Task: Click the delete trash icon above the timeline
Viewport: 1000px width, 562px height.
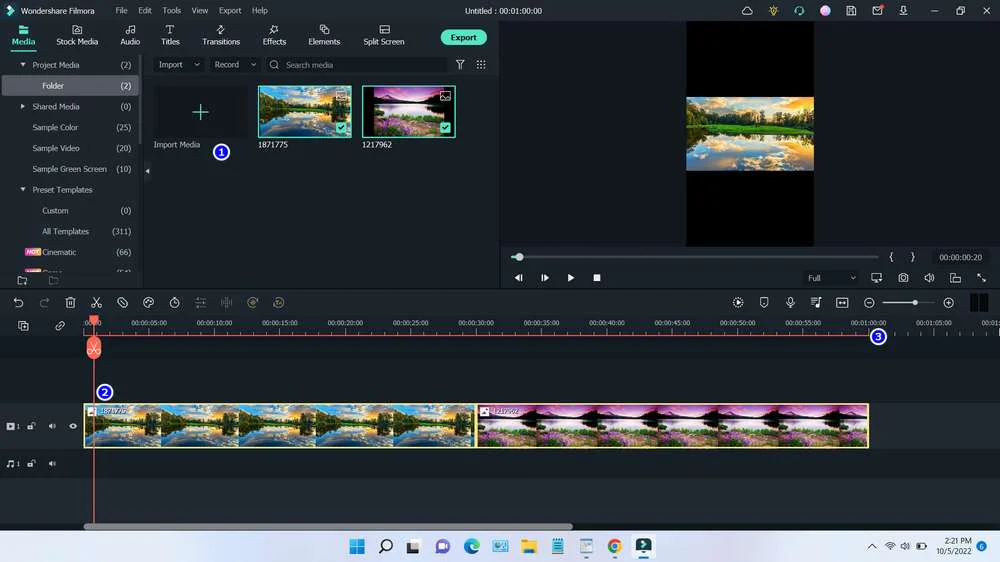Action: (70, 303)
